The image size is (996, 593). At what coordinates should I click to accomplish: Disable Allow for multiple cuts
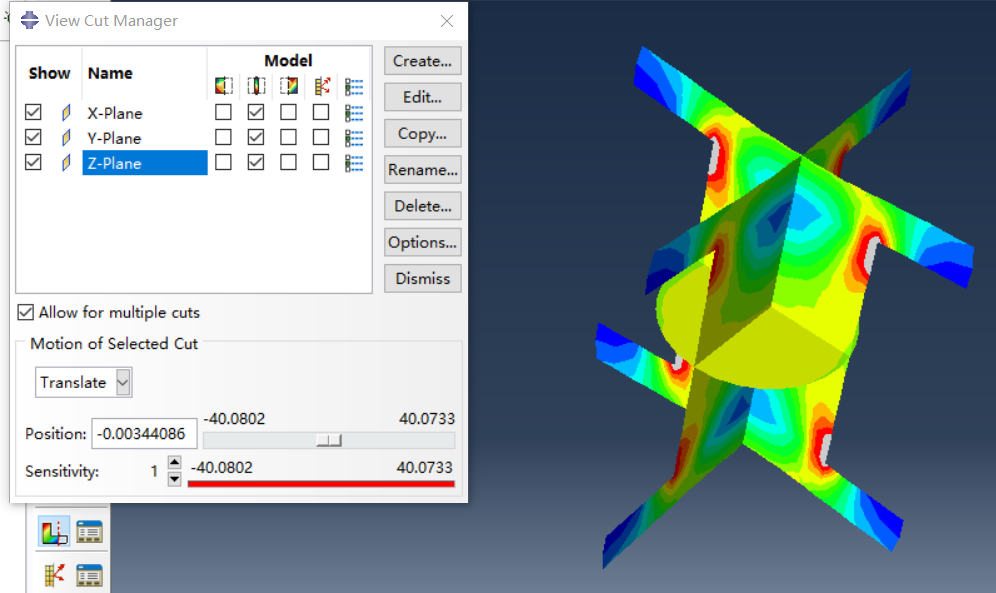26,313
